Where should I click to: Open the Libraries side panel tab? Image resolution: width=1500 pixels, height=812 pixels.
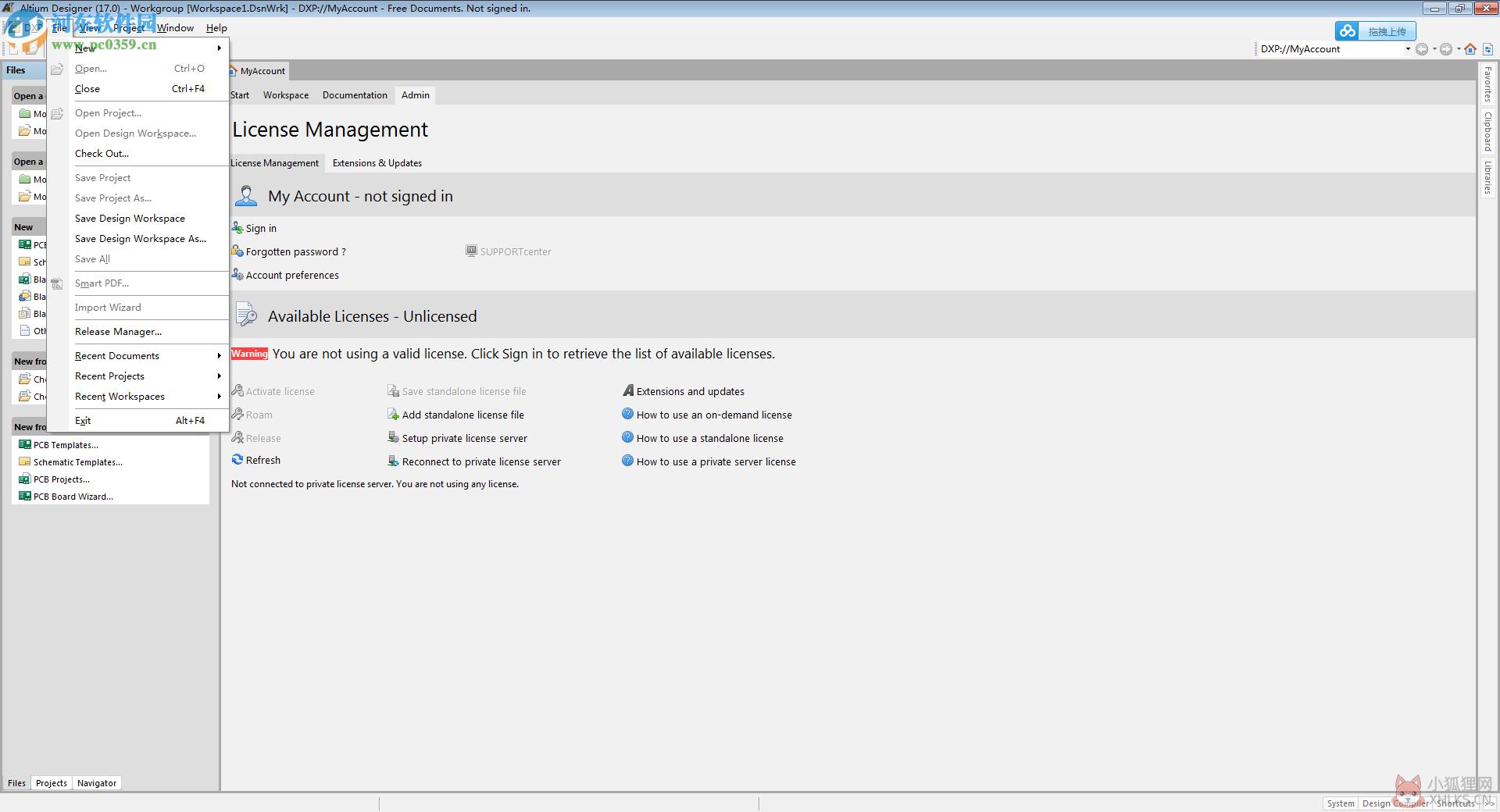[1488, 177]
